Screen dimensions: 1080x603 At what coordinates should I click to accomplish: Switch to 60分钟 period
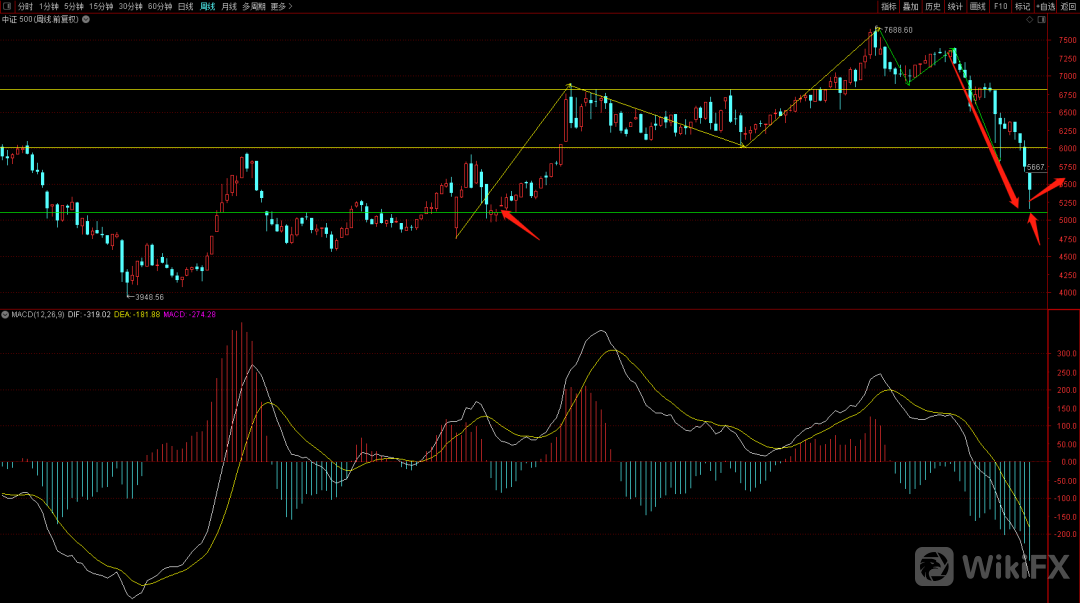160,6
